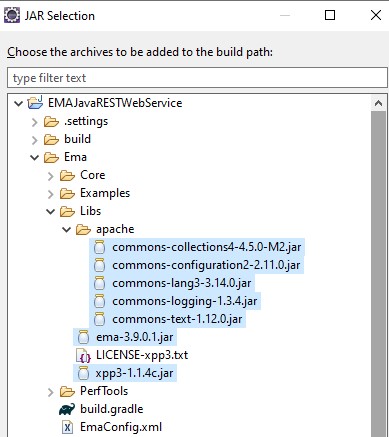Click the EmaConfig.xml file icon

67,427
